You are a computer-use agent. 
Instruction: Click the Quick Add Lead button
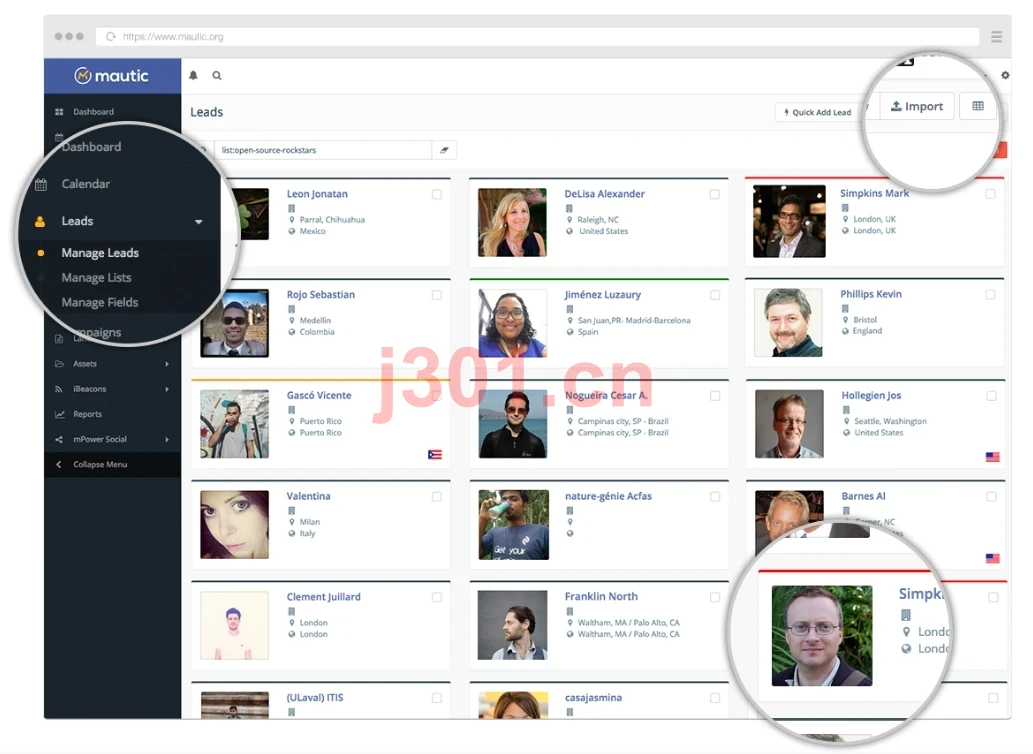[x=818, y=112]
